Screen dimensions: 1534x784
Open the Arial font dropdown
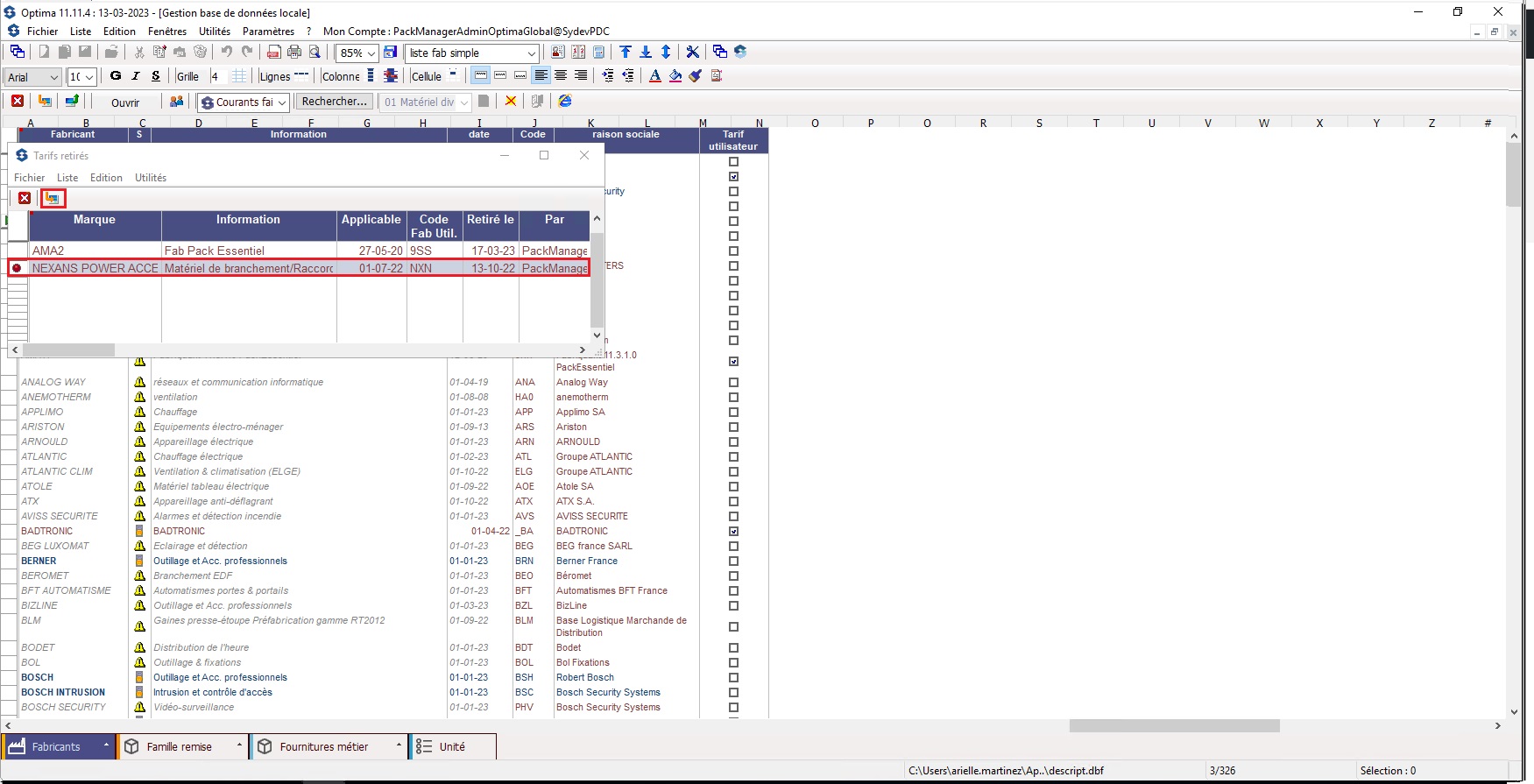coord(53,77)
